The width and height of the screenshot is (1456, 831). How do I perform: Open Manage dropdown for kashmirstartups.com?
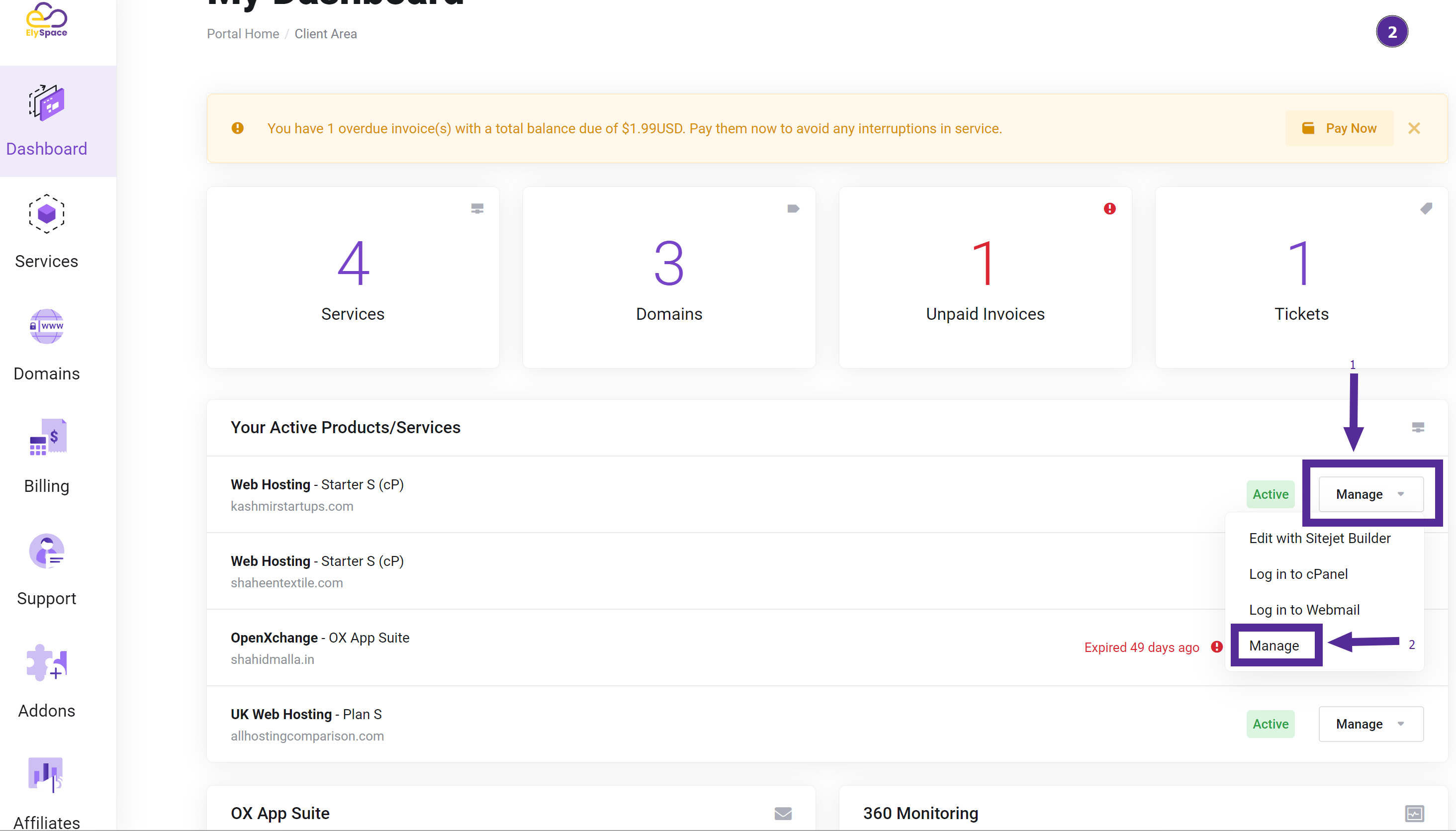coord(1371,494)
